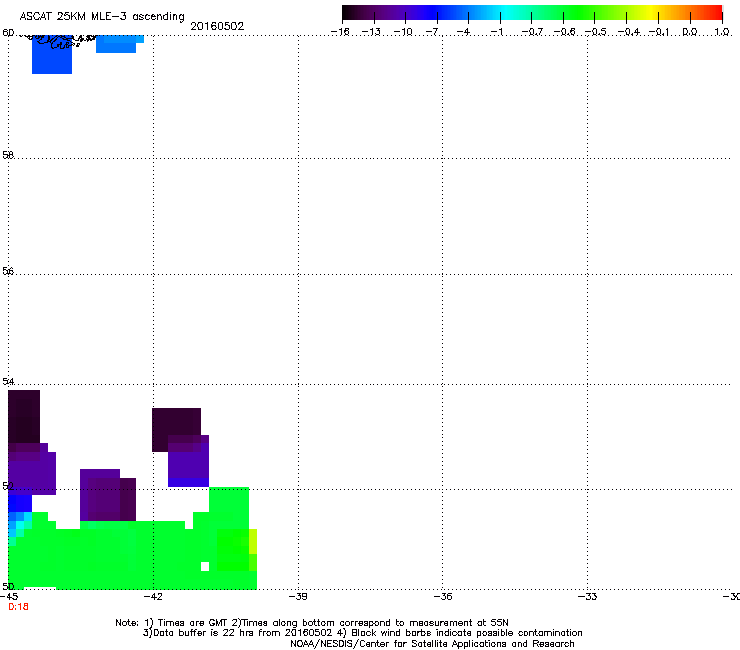740x650 pixels.
Task: Click the longitude label -33
Action: click(588, 597)
